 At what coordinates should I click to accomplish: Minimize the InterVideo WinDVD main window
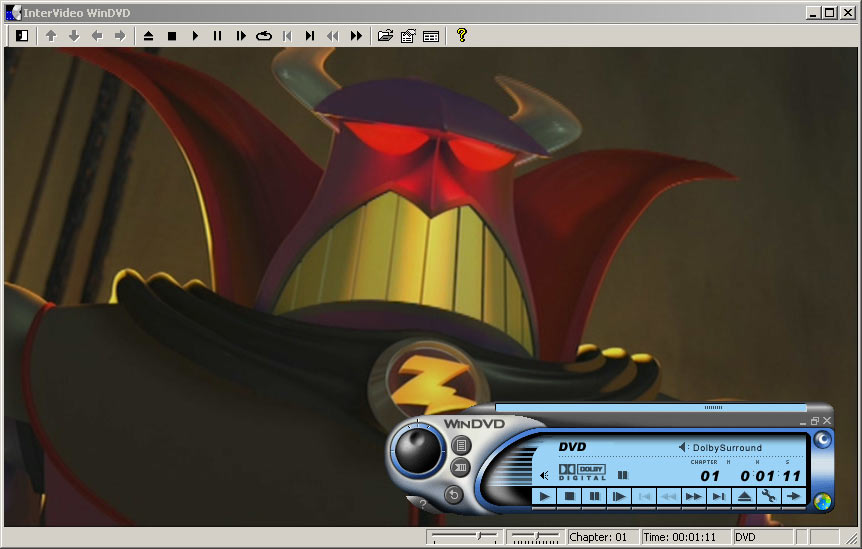[814, 12]
